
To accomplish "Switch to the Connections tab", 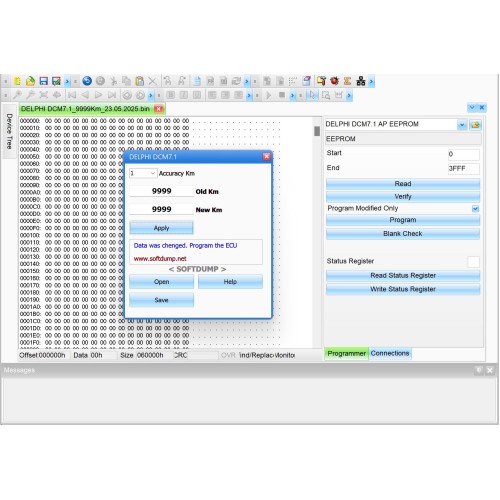I will 390,353.
